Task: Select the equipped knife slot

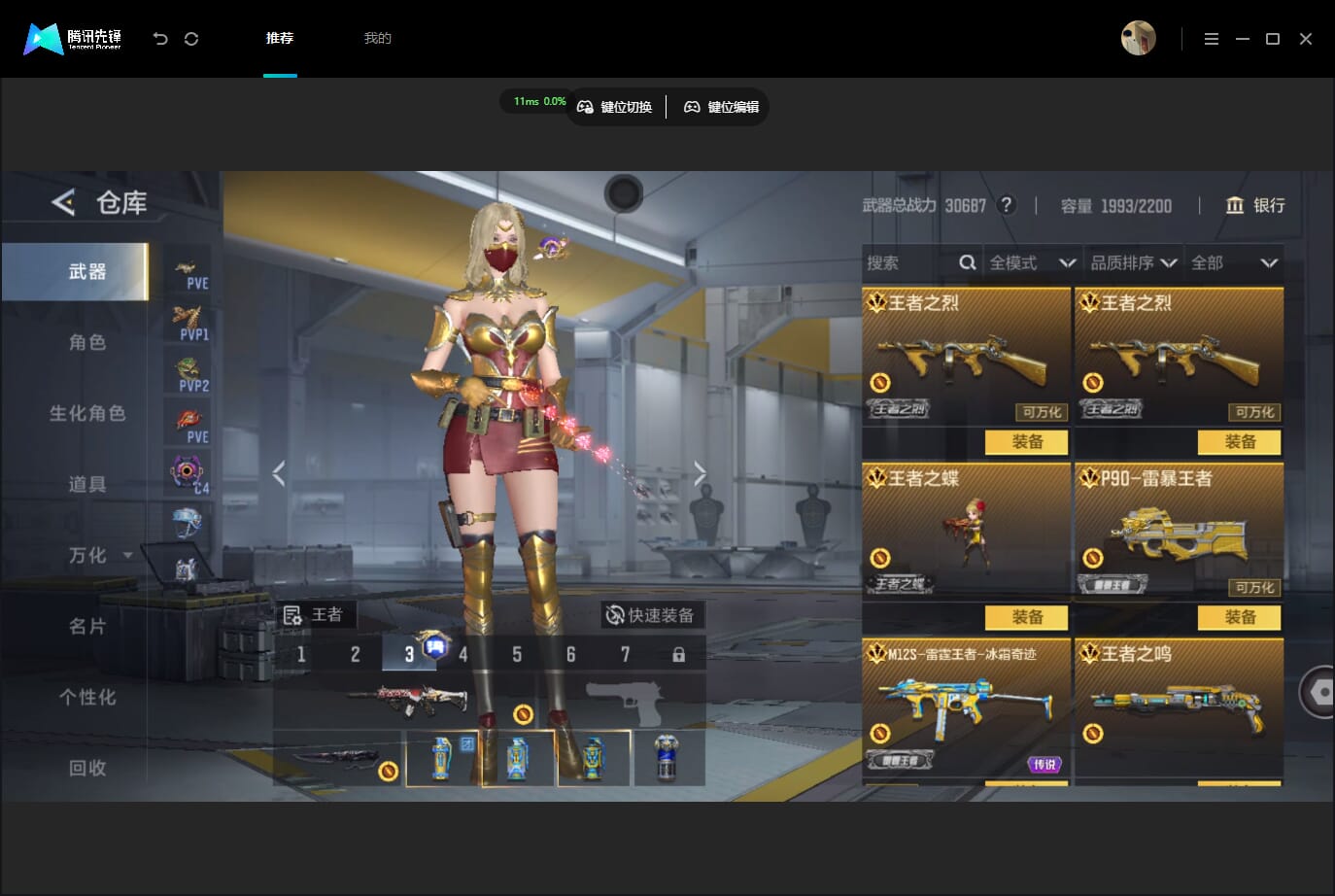Action: tap(337, 757)
